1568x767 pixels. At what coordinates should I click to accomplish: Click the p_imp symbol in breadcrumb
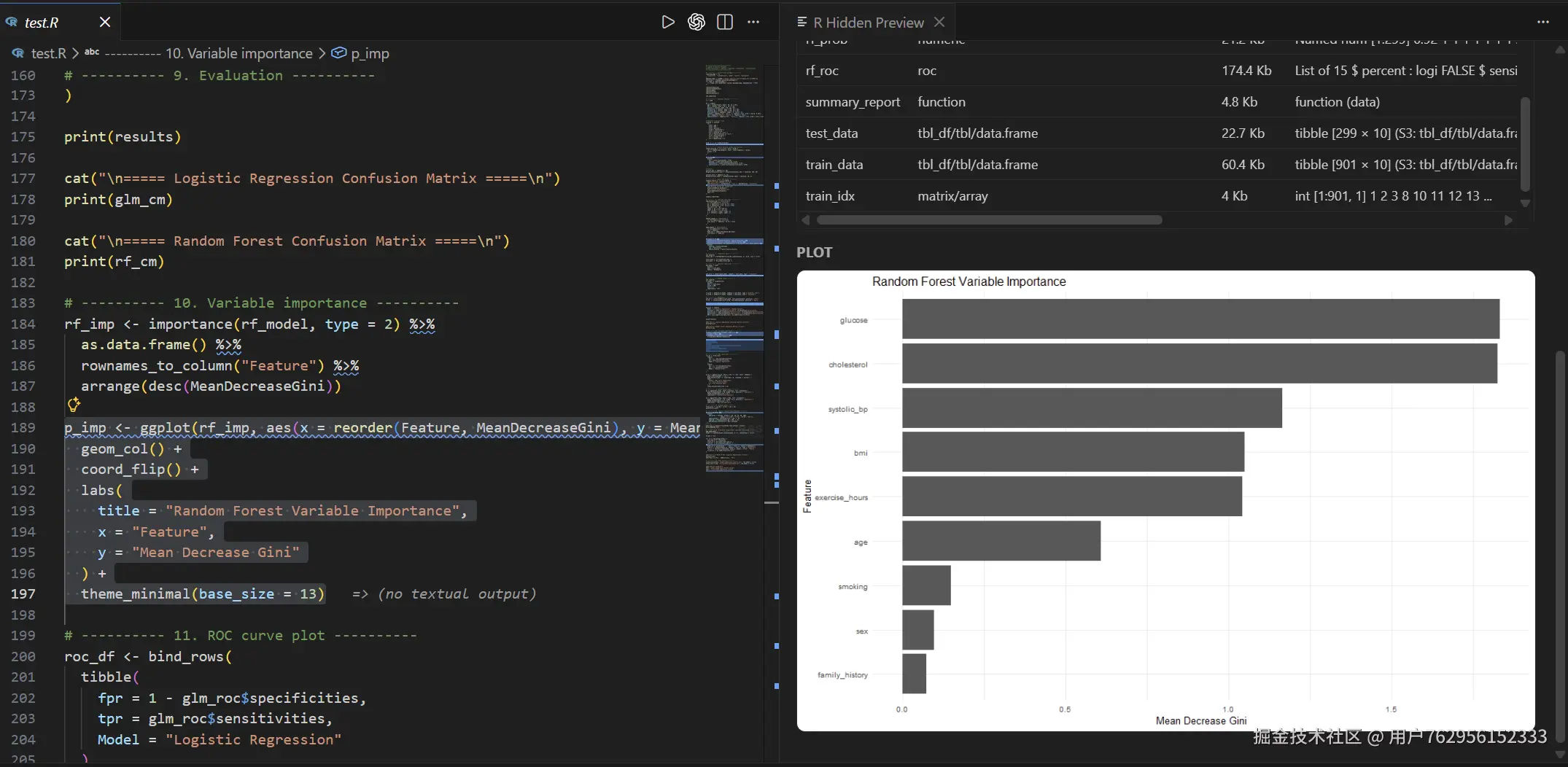[x=369, y=53]
